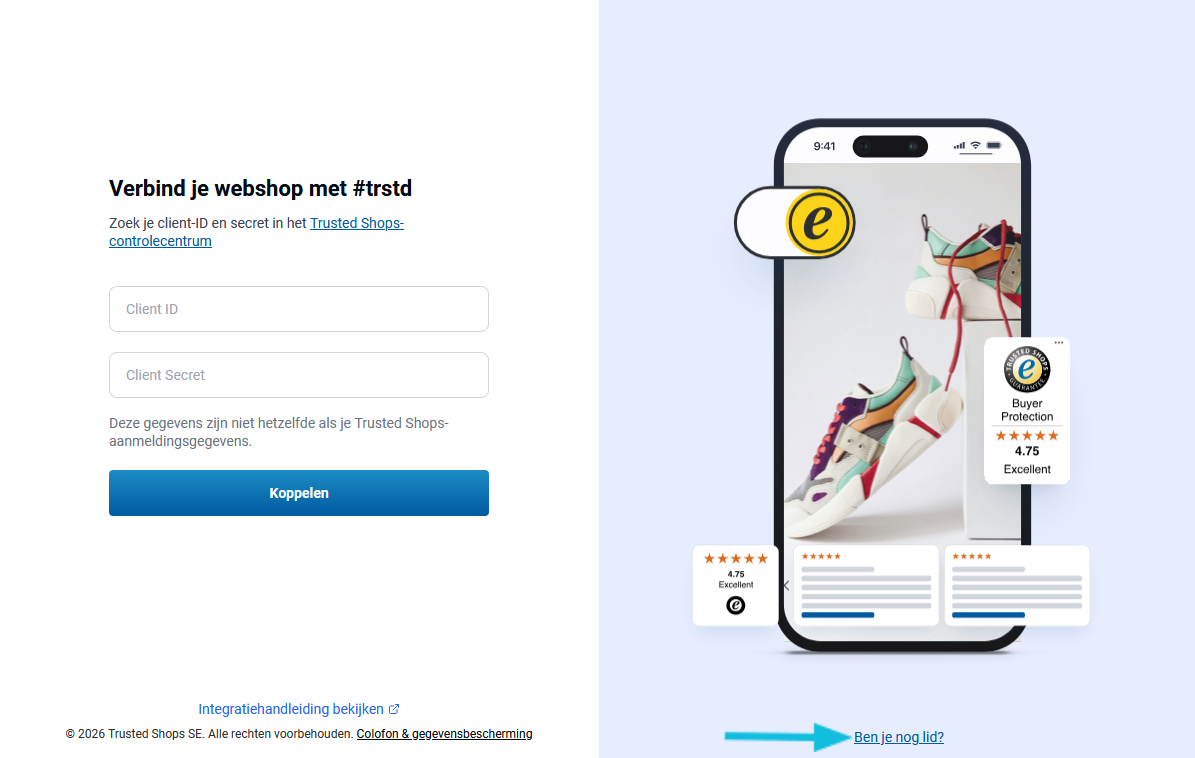Screen dimensions: 1195x758
Task: Click the yellow Trusted Shops e logo
Action: 819,222
